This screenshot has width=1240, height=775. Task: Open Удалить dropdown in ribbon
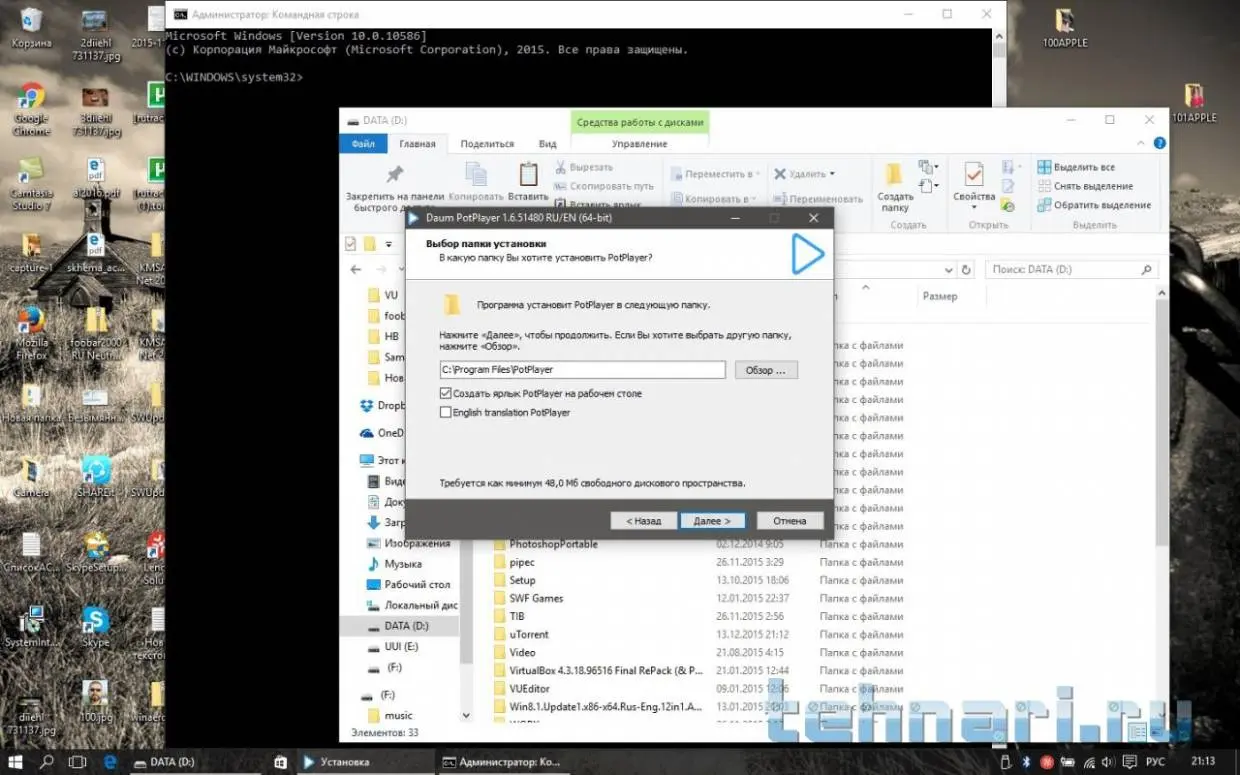pyautogui.click(x=805, y=174)
